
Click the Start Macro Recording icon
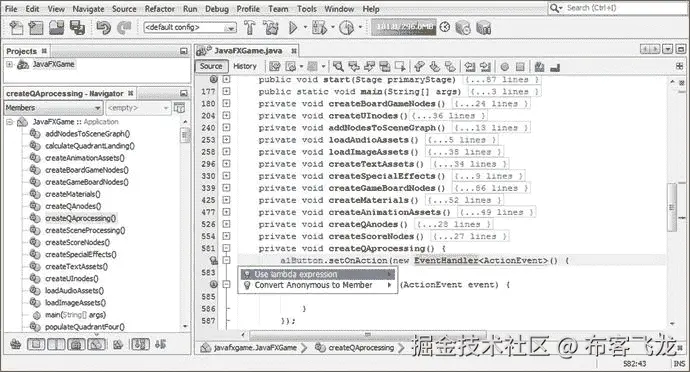[x=505, y=66]
